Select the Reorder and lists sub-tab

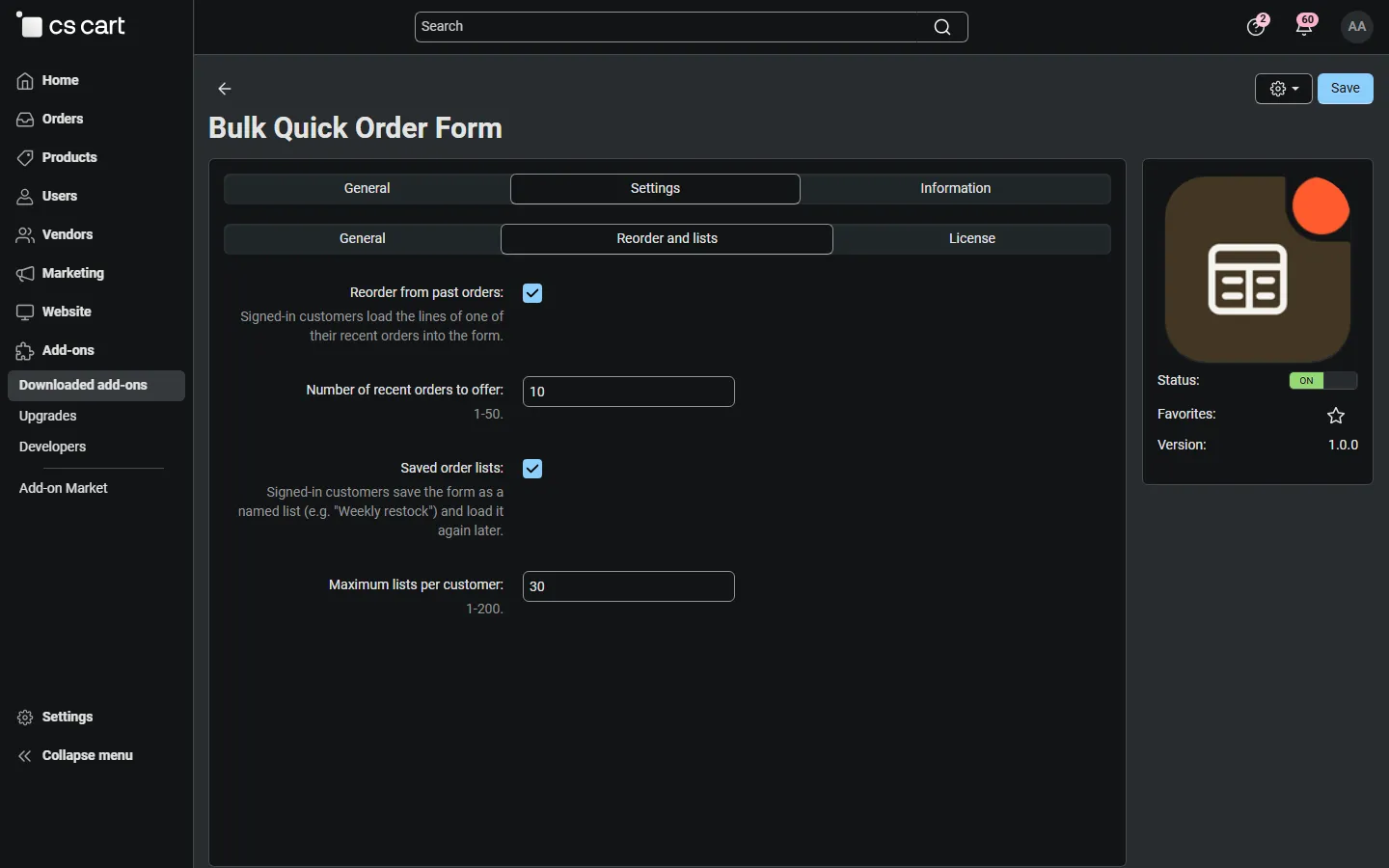pyautogui.click(x=667, y=239)
